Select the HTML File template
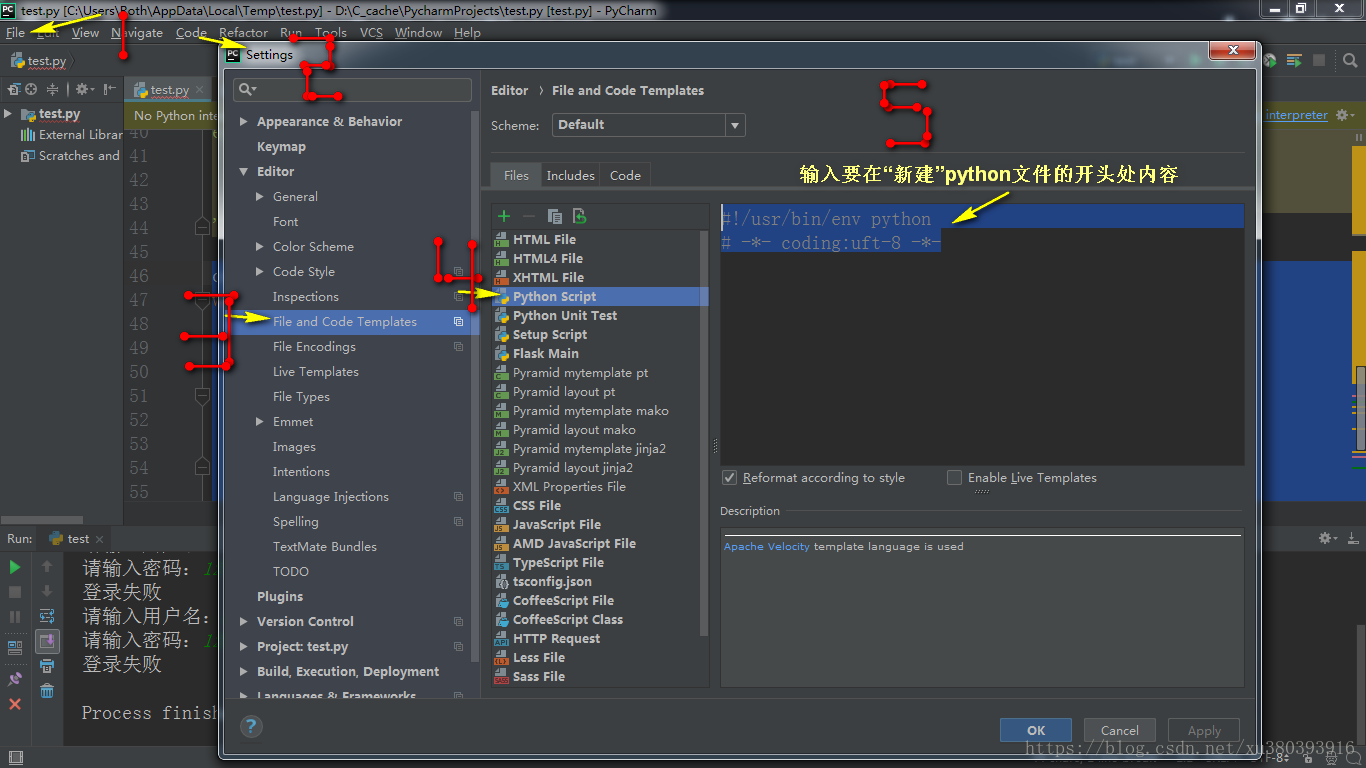 (544, 239)
